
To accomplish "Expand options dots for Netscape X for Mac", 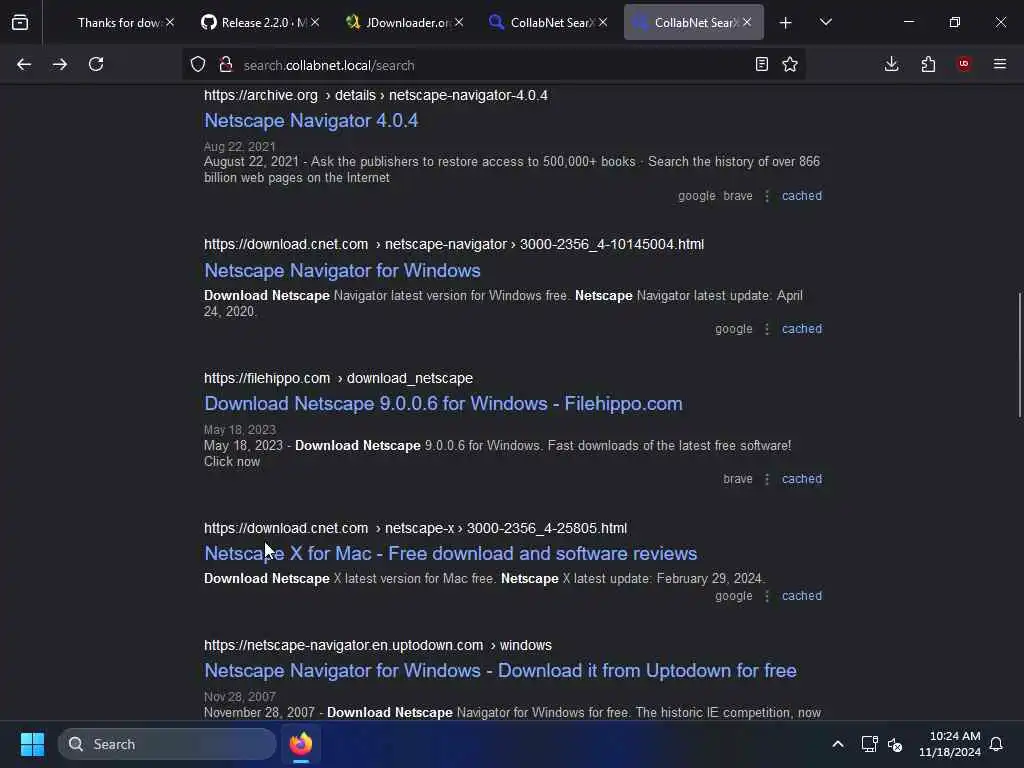I will point(767,596).
